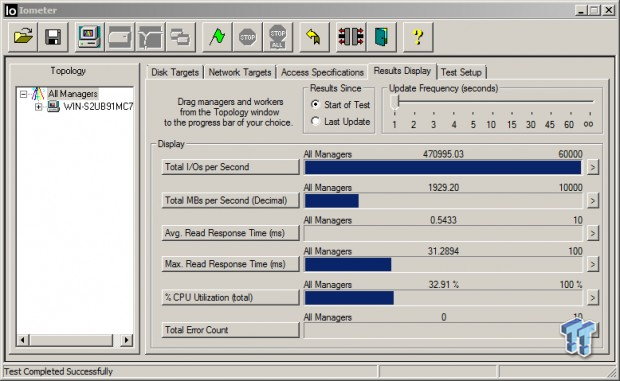Reset workers with the yellow arrow icon
This screenshot has height=381, width=620.
pyautogui.click(x=314, y=37)
